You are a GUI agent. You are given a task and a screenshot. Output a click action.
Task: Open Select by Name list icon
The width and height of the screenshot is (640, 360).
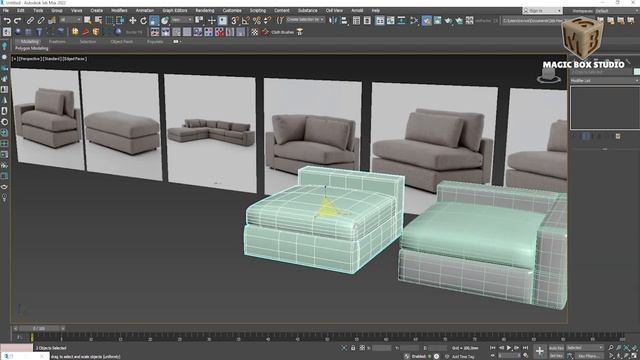(98, 20)
